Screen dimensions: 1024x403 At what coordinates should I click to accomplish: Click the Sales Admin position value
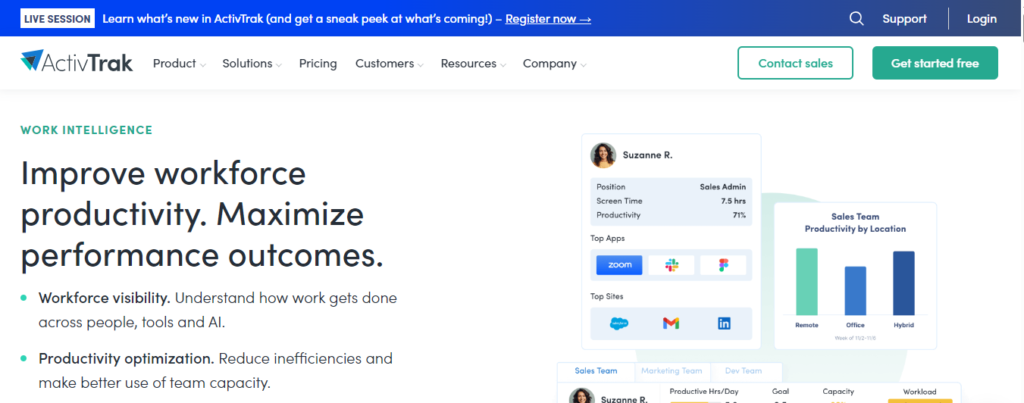pyautogui.click(x=723, y=187)
